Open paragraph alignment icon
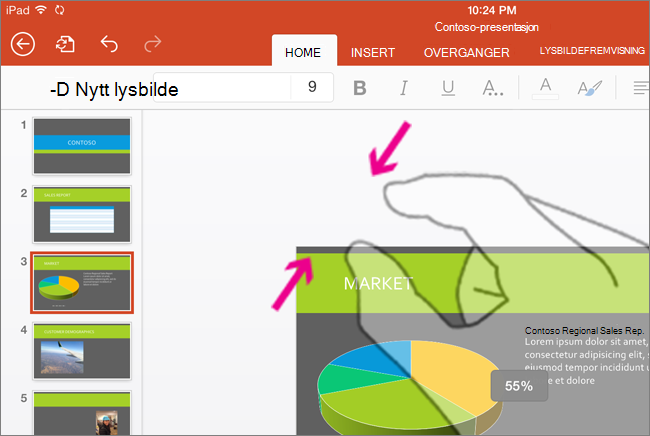The image size is (650, 436). pos(641,88)
